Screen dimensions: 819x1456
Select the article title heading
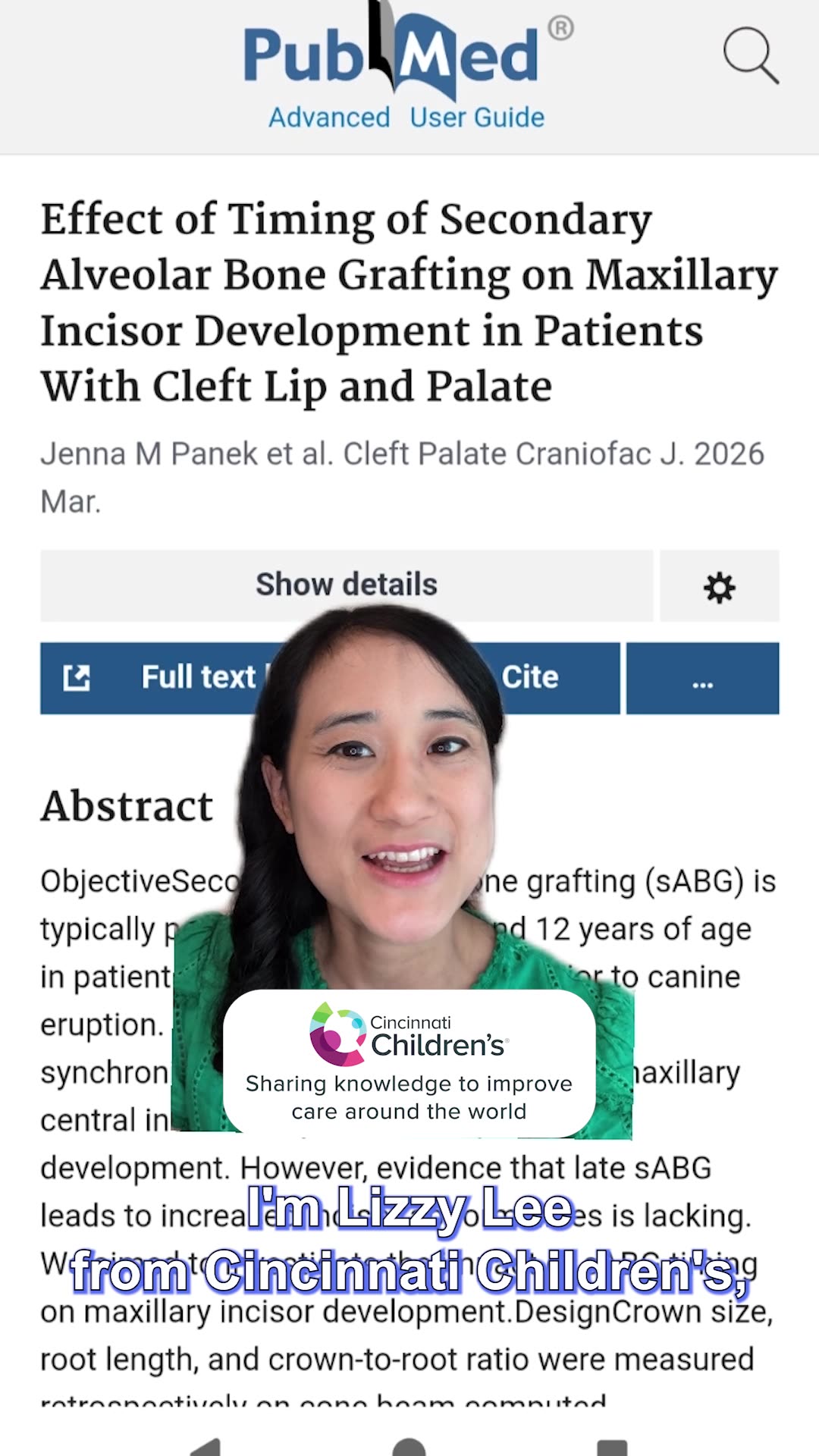[409, 302]
